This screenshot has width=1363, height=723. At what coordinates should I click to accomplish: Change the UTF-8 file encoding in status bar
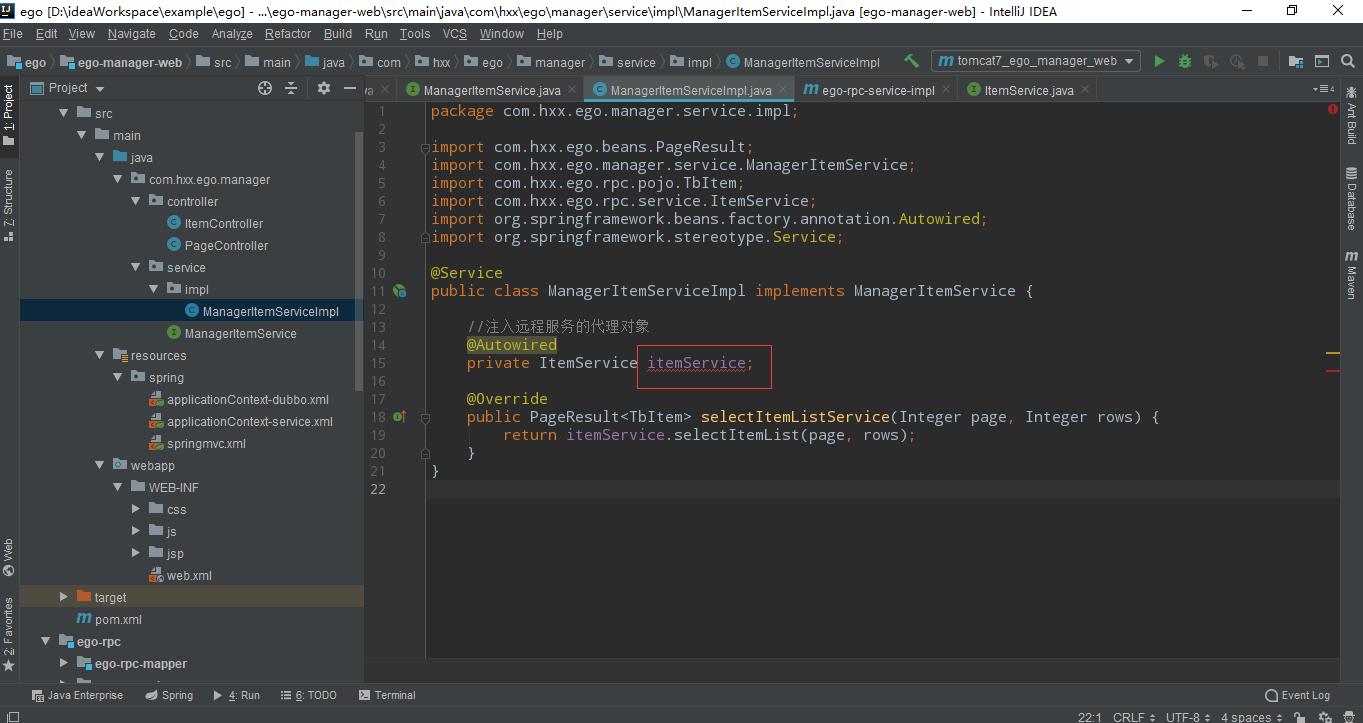click(1187, 717)
